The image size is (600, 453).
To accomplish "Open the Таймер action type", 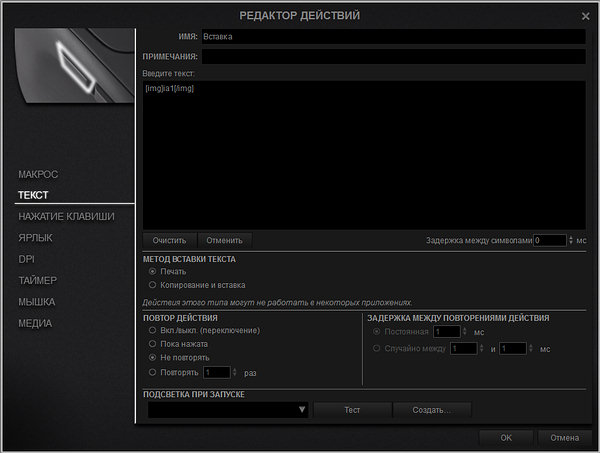I will tap(38, 280).
